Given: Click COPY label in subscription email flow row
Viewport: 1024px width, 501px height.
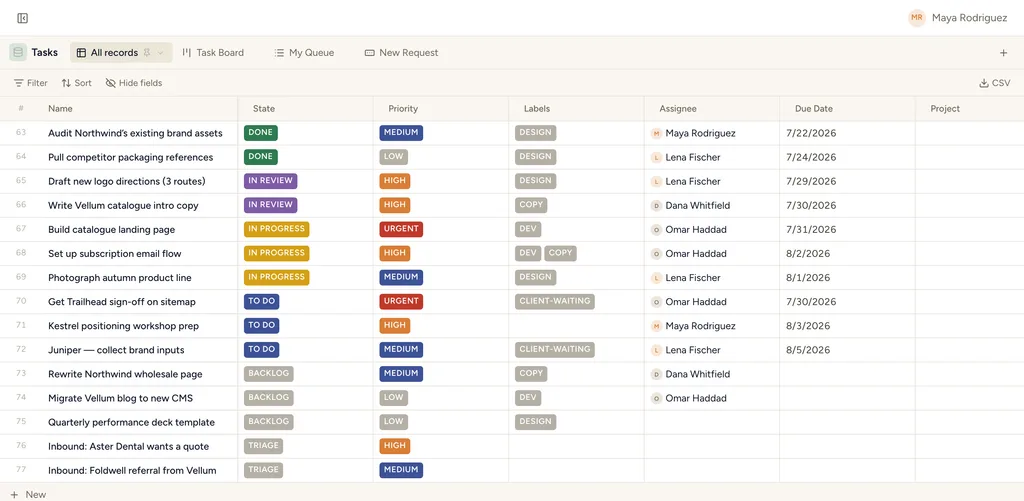Looking at the screenshot, I should [x=560, y=253].
